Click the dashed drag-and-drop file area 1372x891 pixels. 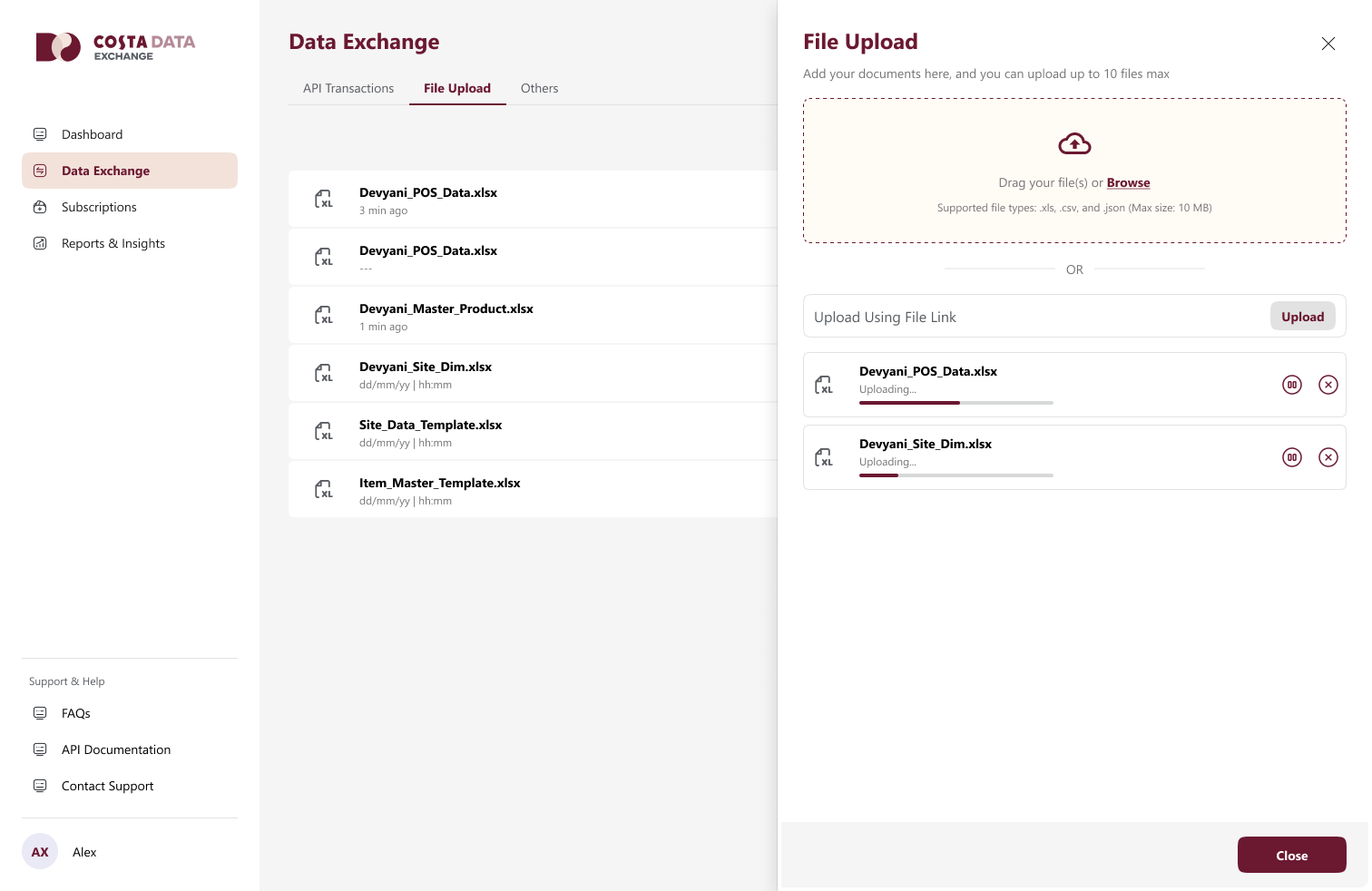pyautogui.click(x=1074, y=171)
